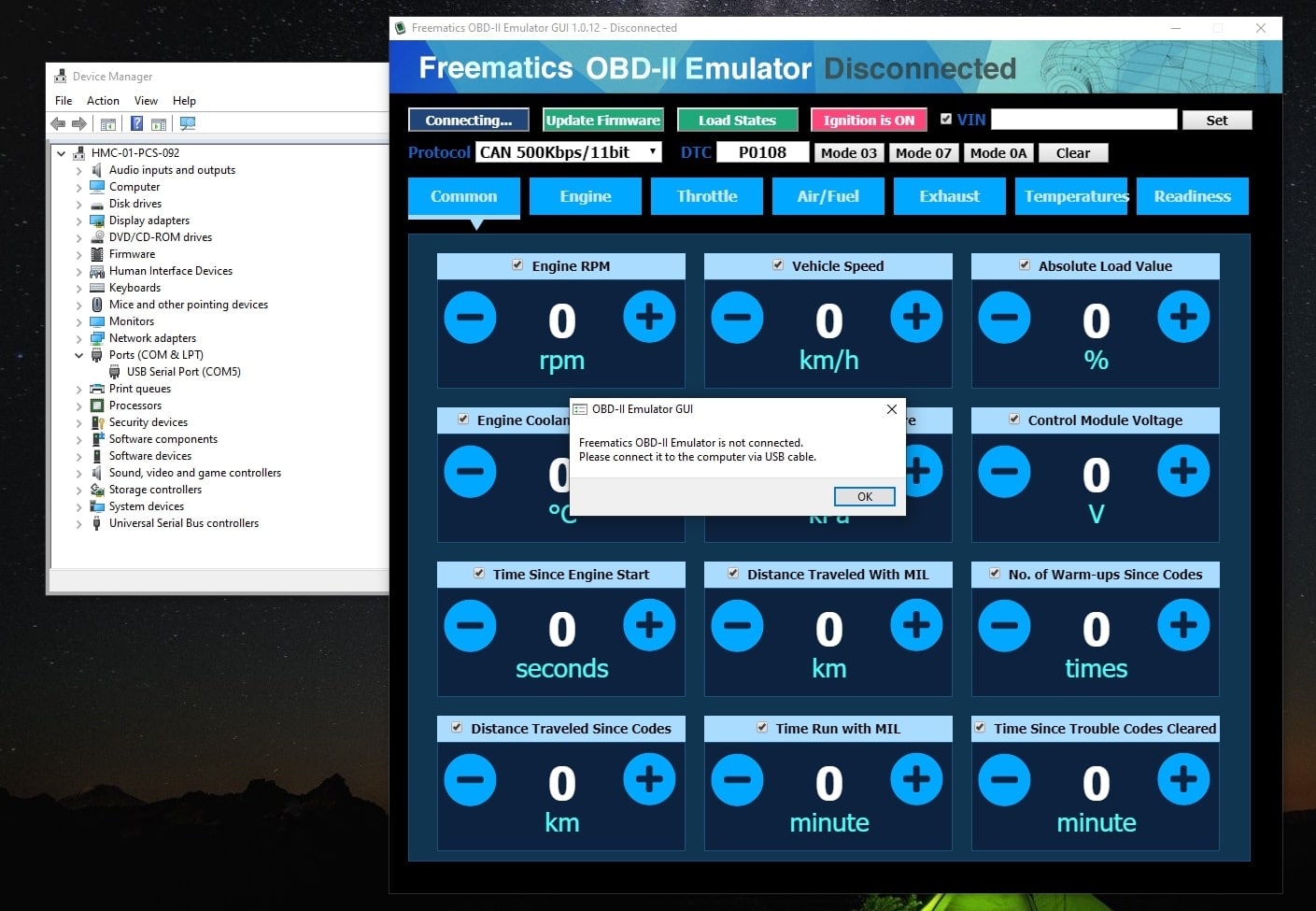Collapse the HMC-01-PCS-092 root node

(x=62, y=153)
